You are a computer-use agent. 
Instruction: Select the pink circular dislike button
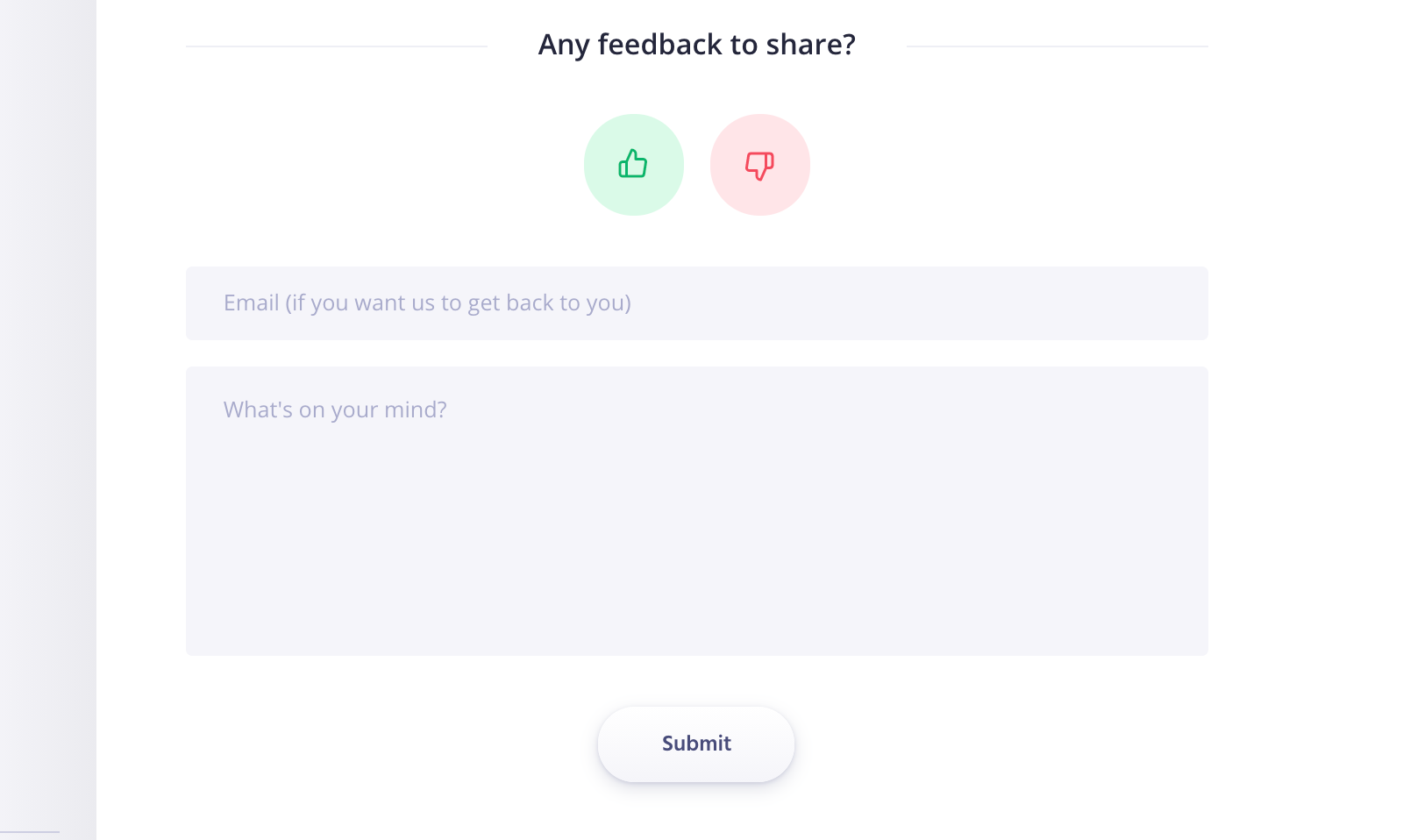pyautogui.click(x=760, y=165)
